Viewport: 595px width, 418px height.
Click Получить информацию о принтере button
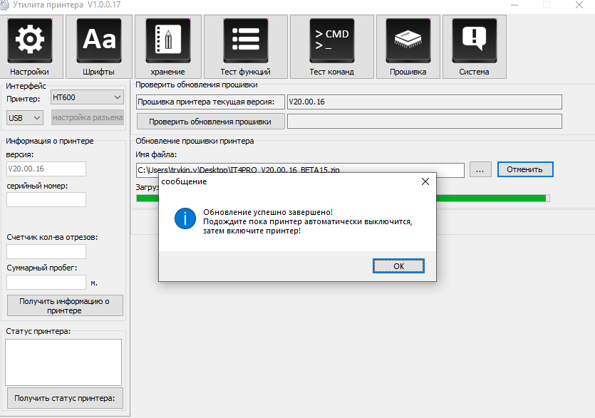click(x=65, y=306)
